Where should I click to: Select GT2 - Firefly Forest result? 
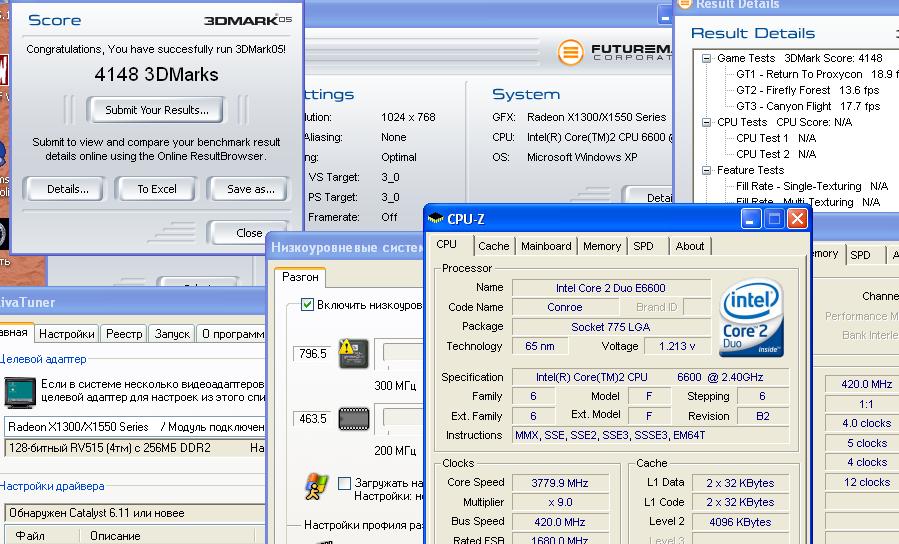(x=808, y=91)
